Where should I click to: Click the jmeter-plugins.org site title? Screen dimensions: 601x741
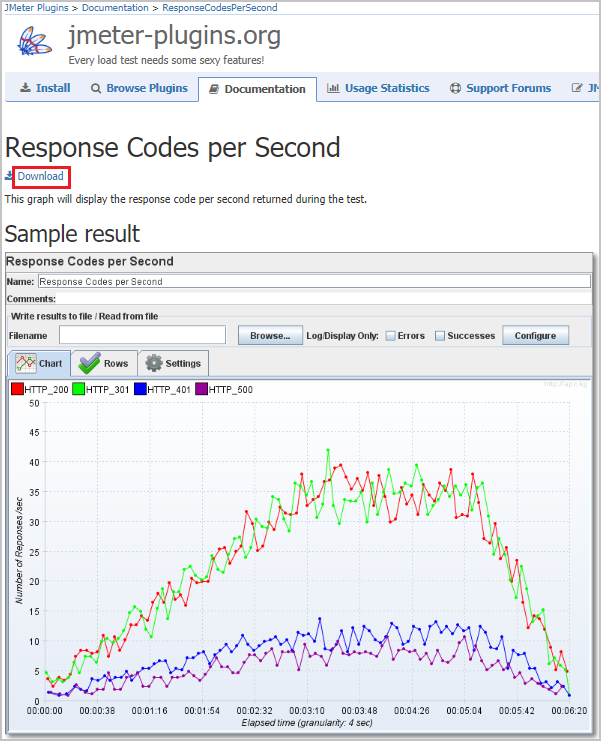[x=174, y=35]
